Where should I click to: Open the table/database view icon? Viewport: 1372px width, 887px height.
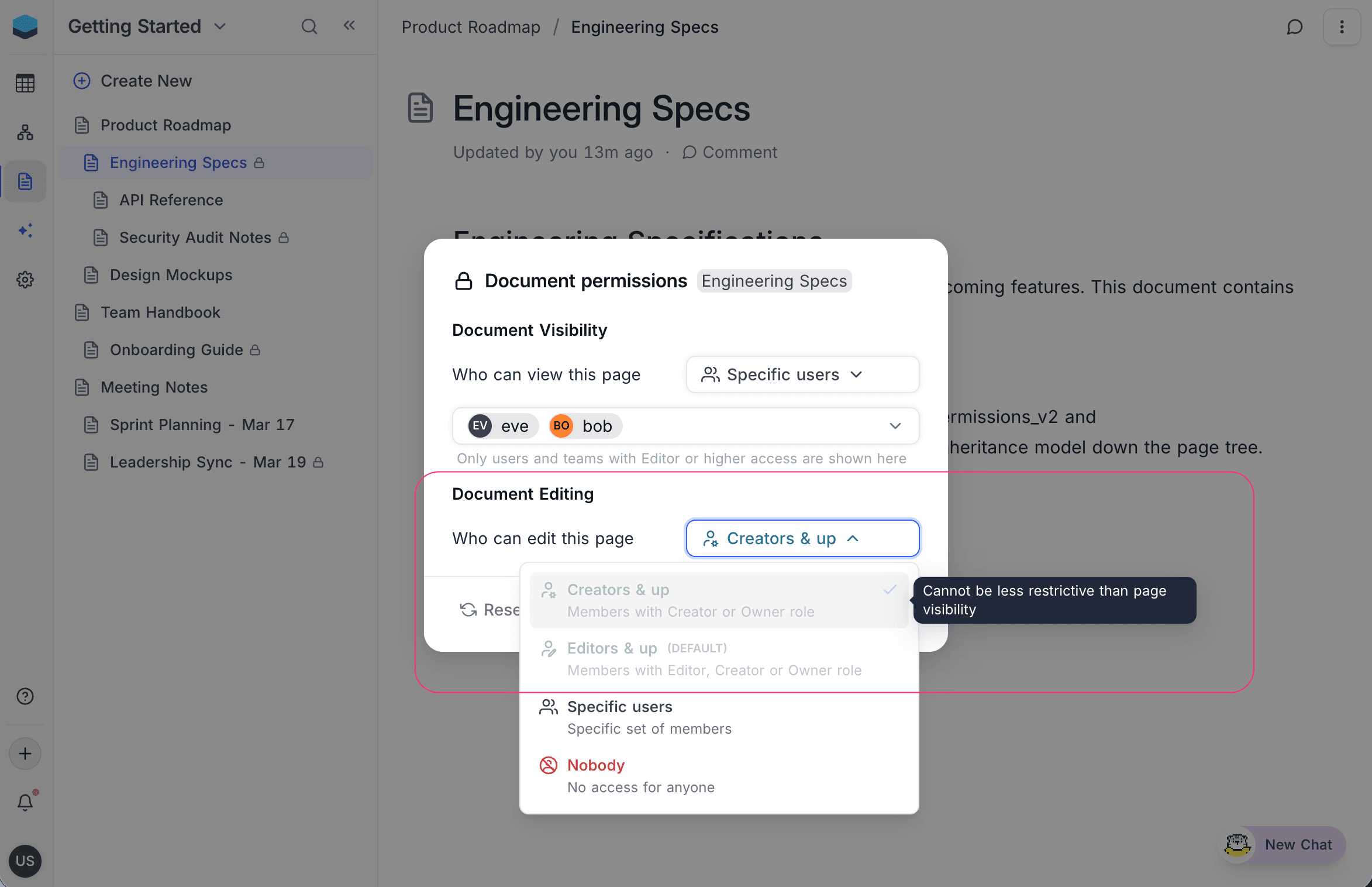tap(25, 82)
